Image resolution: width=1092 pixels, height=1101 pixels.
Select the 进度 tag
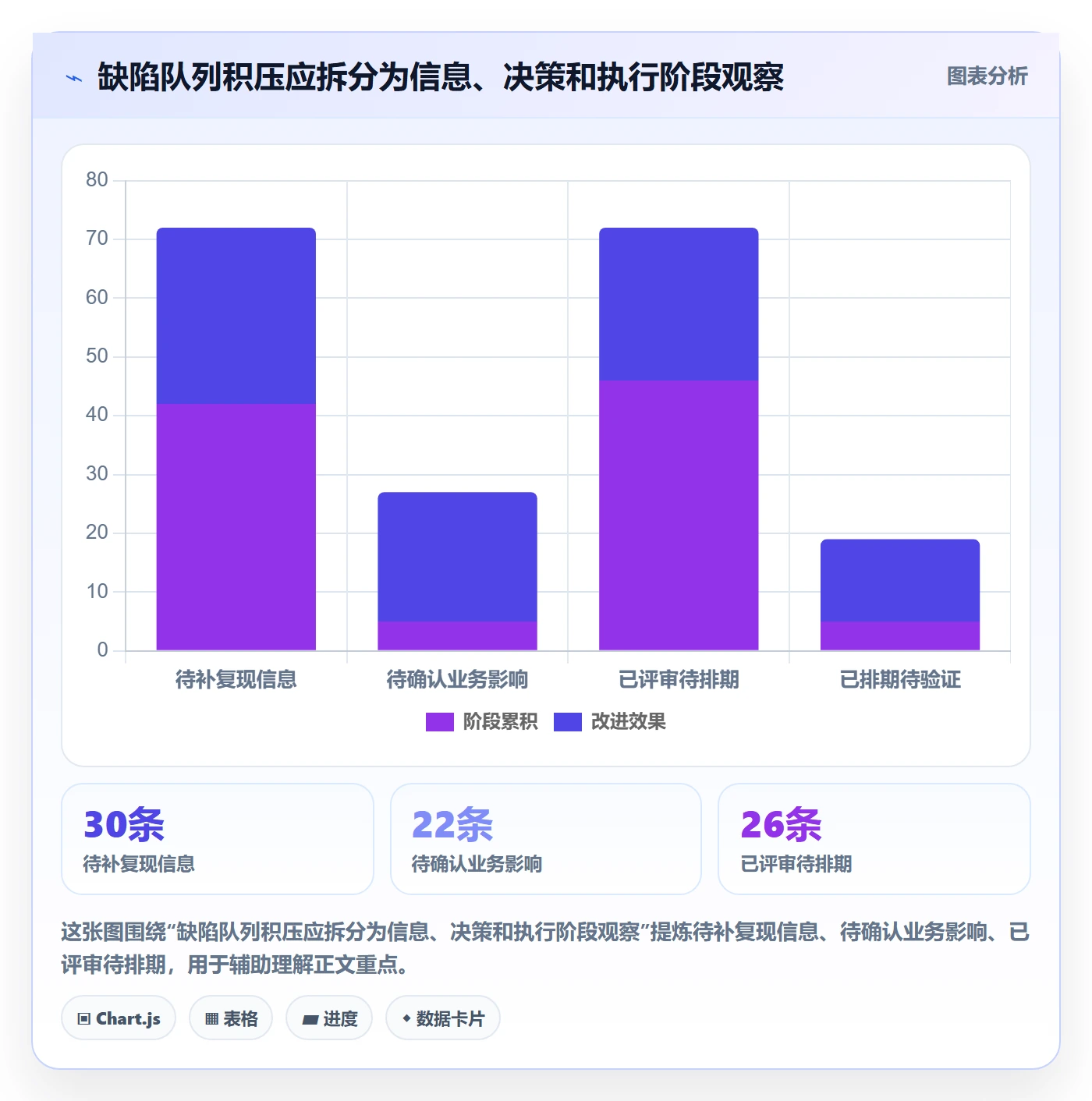(x=329, y=1018)
